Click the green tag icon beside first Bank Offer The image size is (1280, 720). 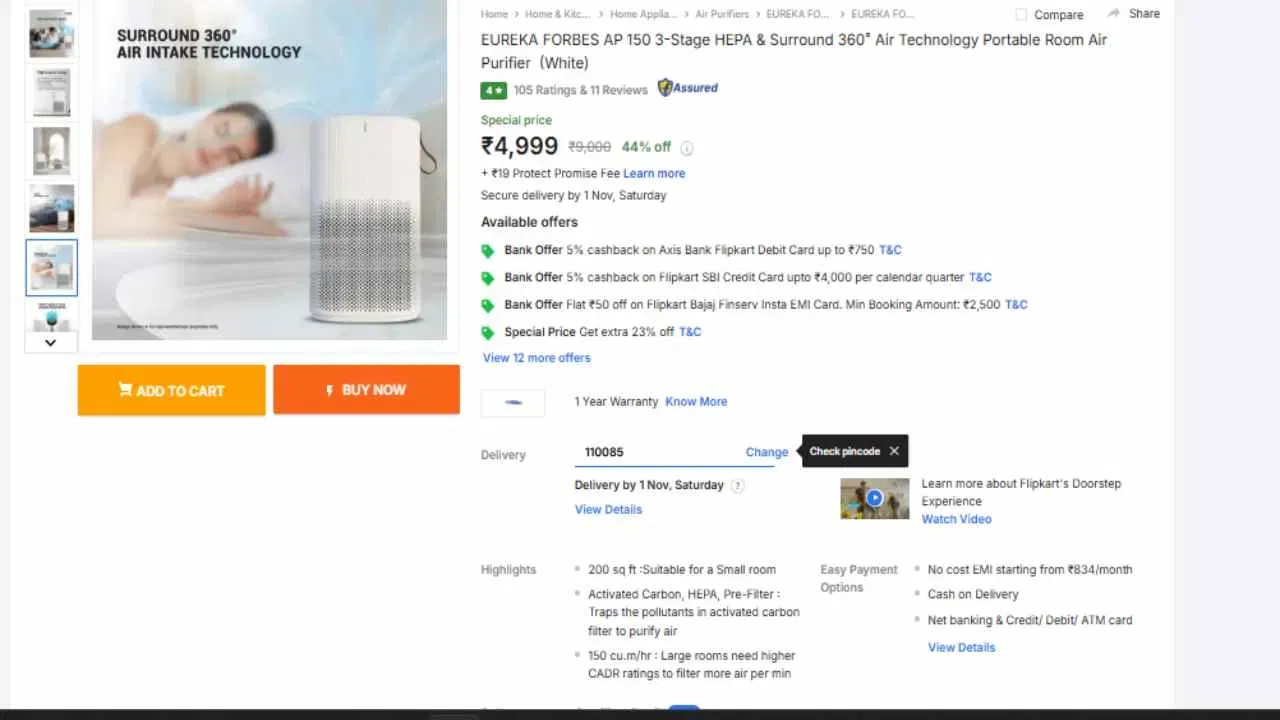click(x=488, y=249)
